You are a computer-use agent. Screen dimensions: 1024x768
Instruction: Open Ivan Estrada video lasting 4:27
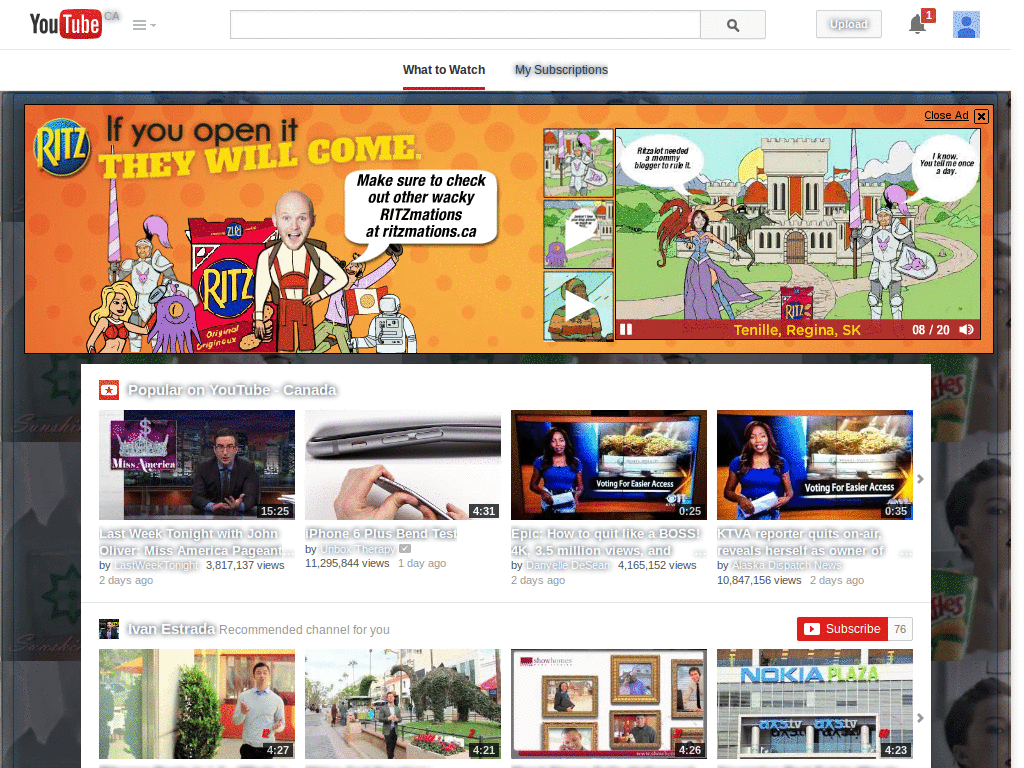pyautogui.click(x=197, y=704)
